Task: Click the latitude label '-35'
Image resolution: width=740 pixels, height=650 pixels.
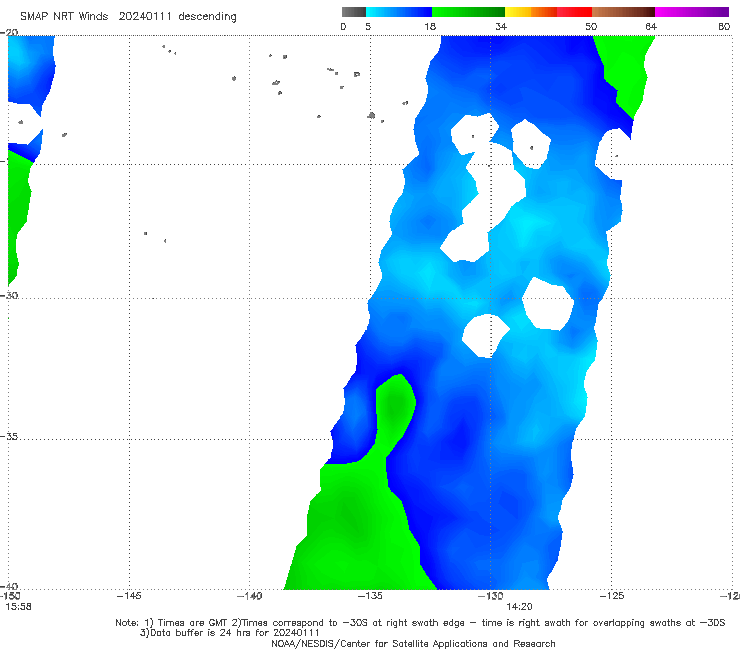Action: point(9,436)
